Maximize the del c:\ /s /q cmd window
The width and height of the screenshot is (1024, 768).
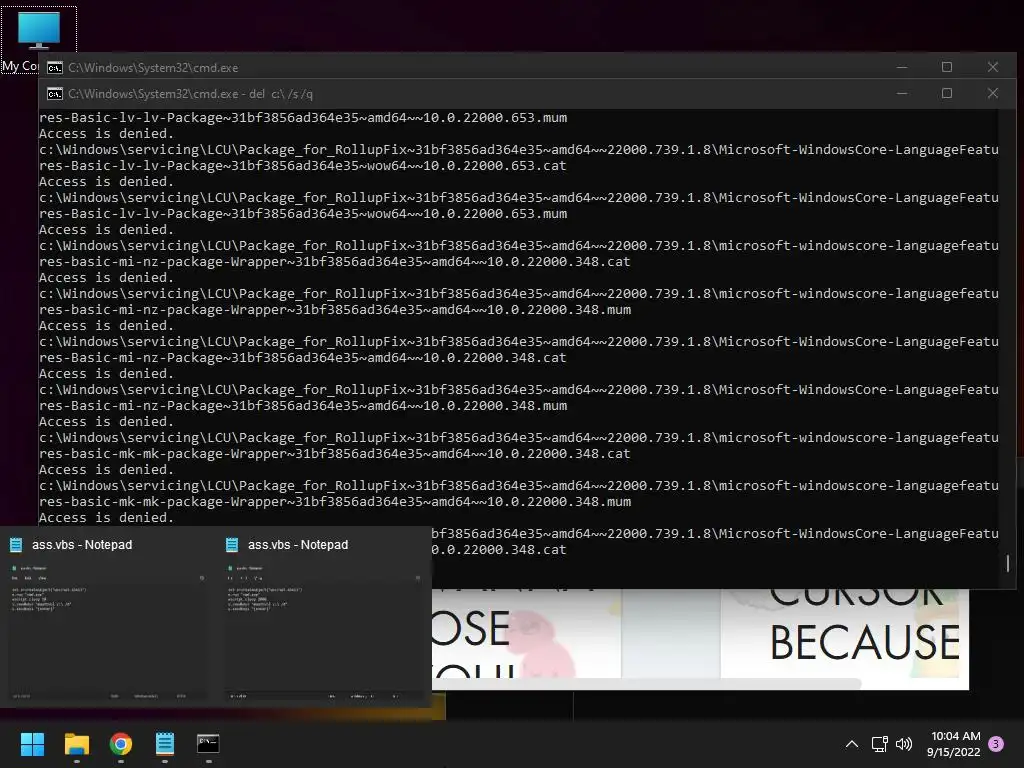[947, 93]
